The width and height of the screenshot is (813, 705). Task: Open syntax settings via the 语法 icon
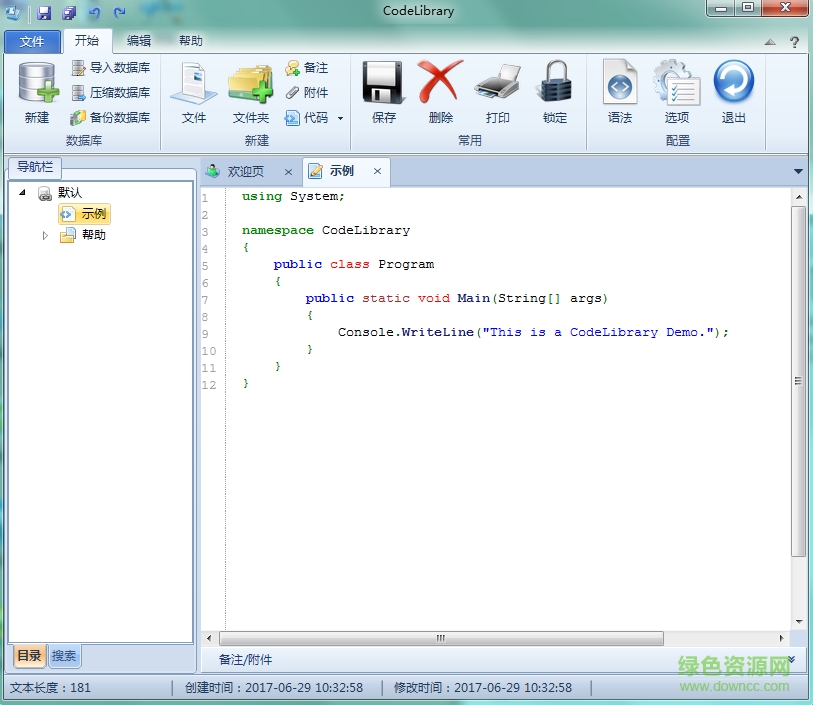619,90
